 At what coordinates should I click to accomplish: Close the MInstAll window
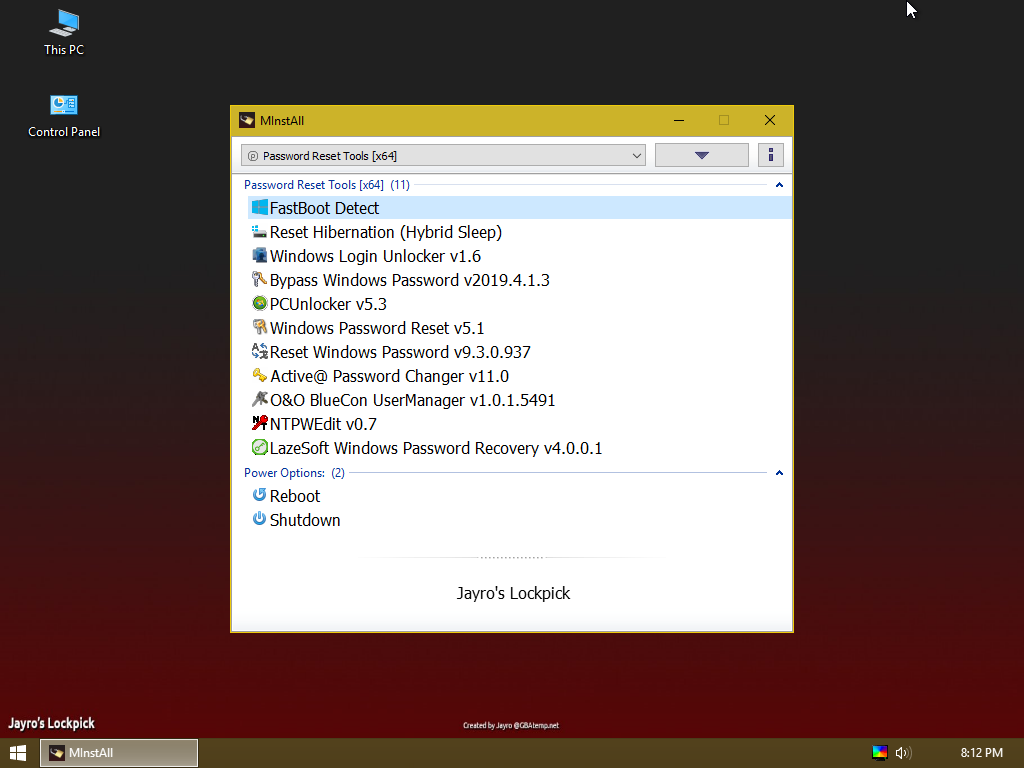tap(770, 120)
